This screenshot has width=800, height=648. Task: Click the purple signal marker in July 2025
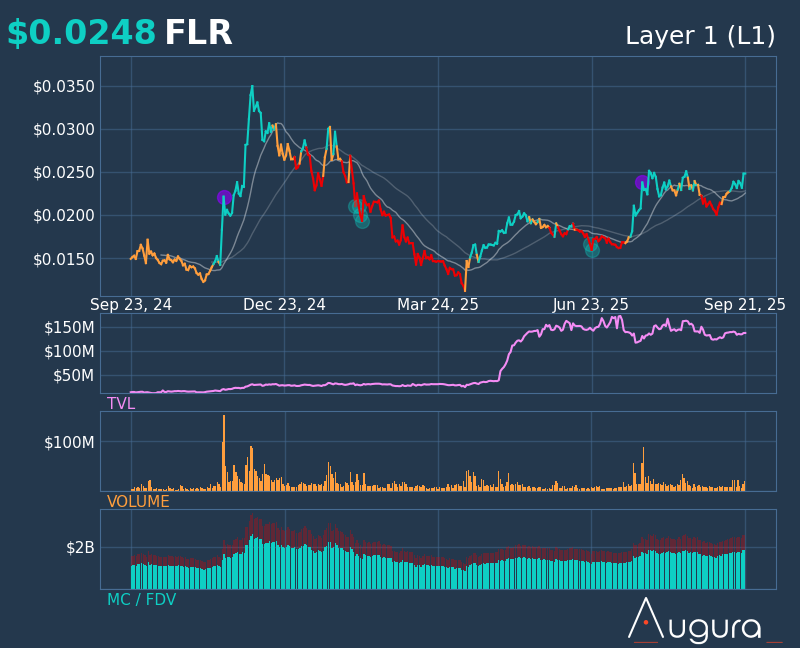[x=642, y=182]
